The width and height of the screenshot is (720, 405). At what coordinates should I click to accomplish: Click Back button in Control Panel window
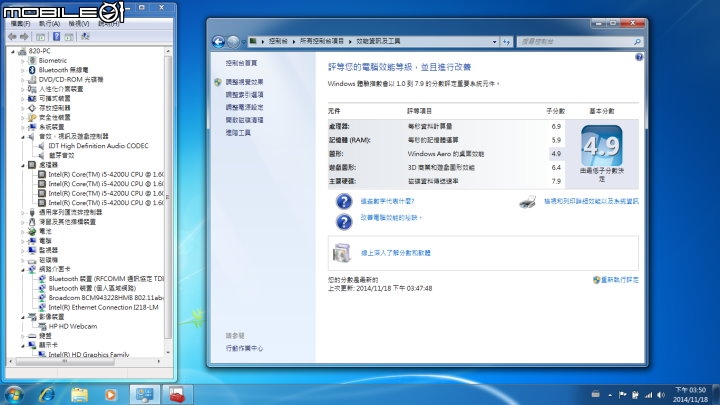pos(219,42)
